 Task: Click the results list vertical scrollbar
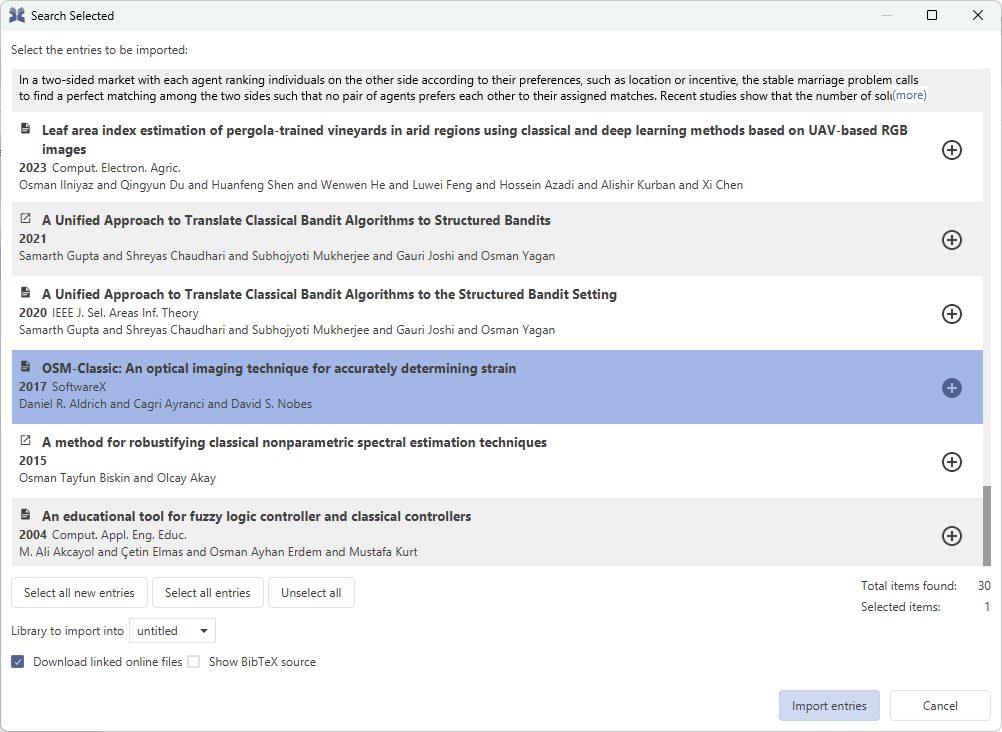[988, 525]
